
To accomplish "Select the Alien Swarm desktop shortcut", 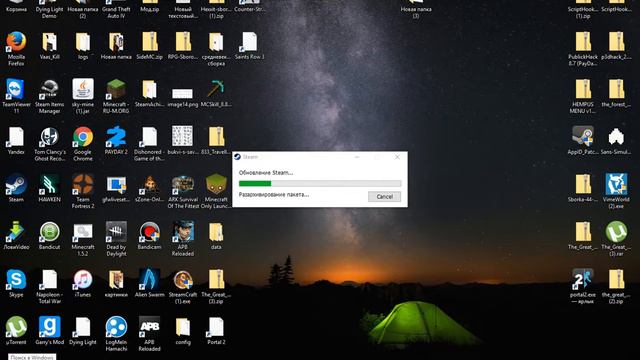I will (x=149, y=279).
